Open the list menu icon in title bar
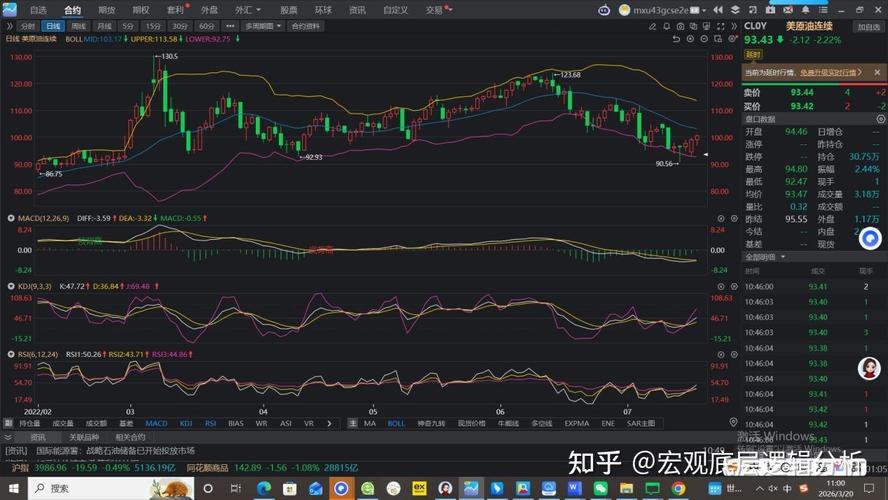This screenshot has height=500, width=888. (823, 10)
